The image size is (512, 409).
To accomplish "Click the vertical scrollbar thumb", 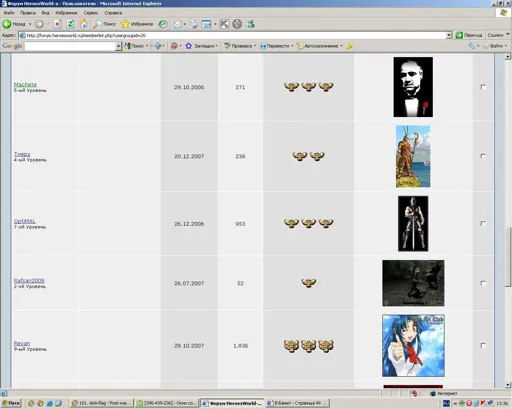I will [508, 257].
